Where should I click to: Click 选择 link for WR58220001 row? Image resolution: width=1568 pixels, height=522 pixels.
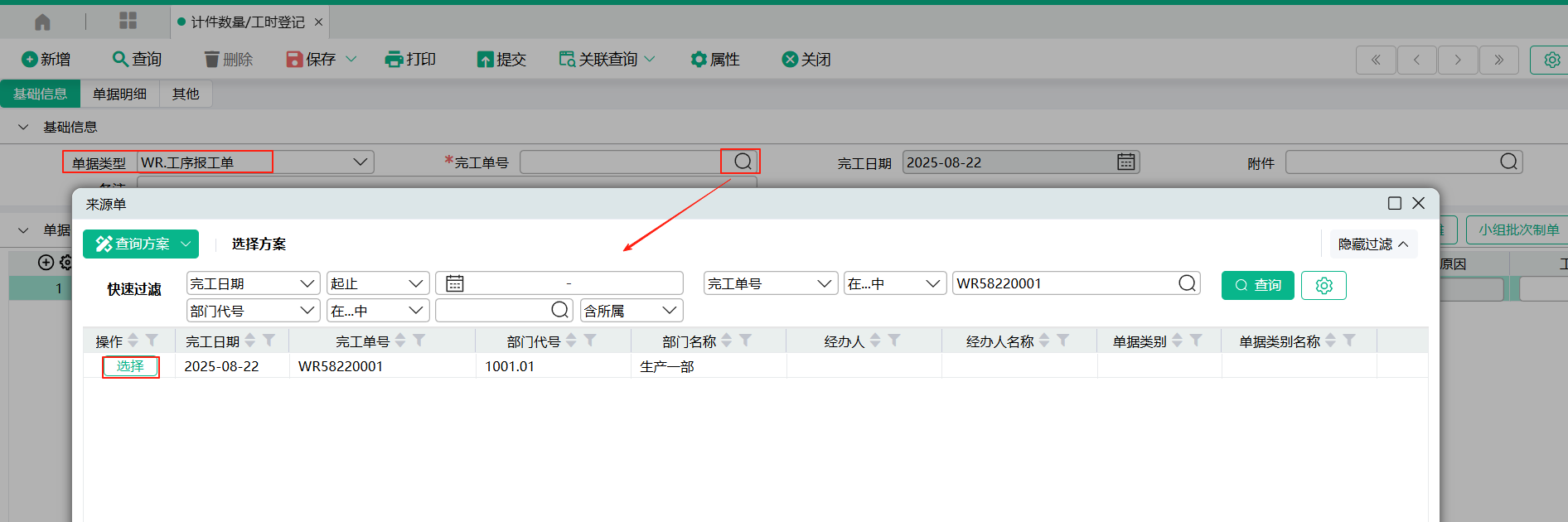[x=130, y=366]
